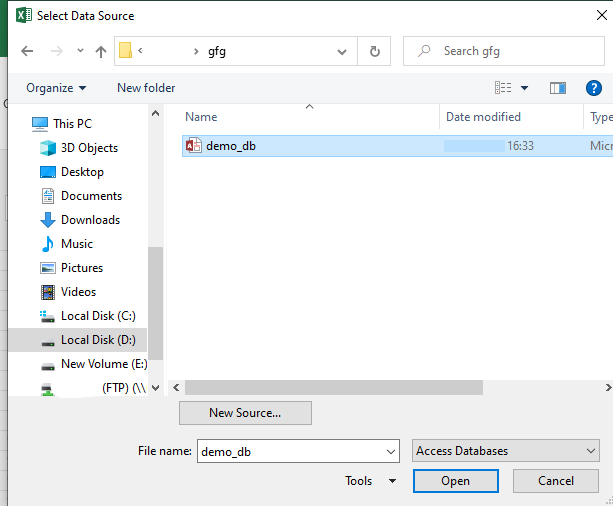Change view using the view icon
613x506 pixels.
tap(503, 88)
